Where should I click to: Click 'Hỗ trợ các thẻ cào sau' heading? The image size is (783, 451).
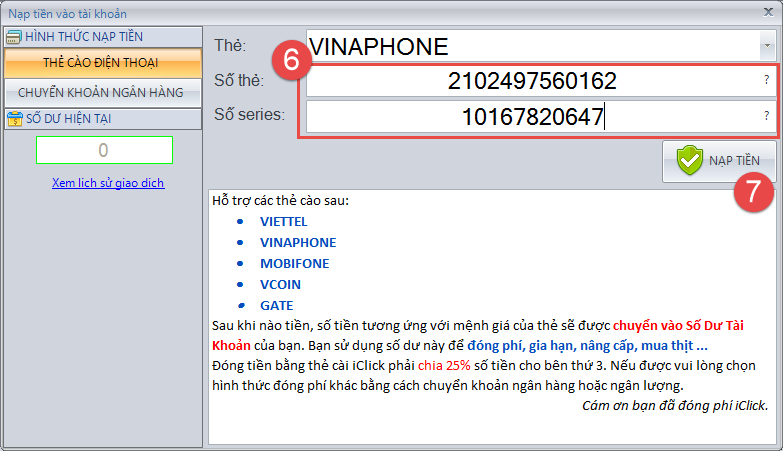click(280, 201)
